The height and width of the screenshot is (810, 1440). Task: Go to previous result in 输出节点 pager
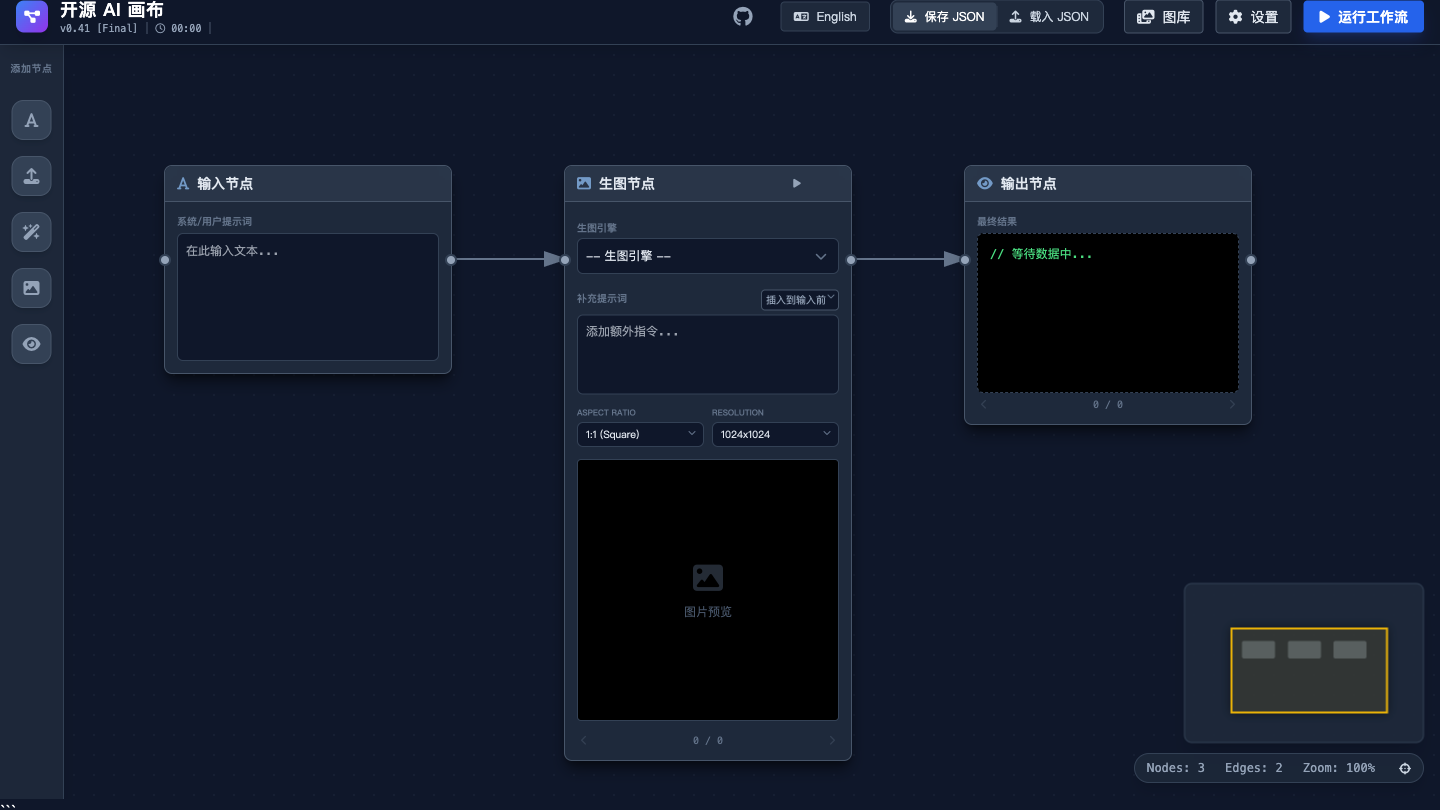pyautogui.click(x=984, y=404)
